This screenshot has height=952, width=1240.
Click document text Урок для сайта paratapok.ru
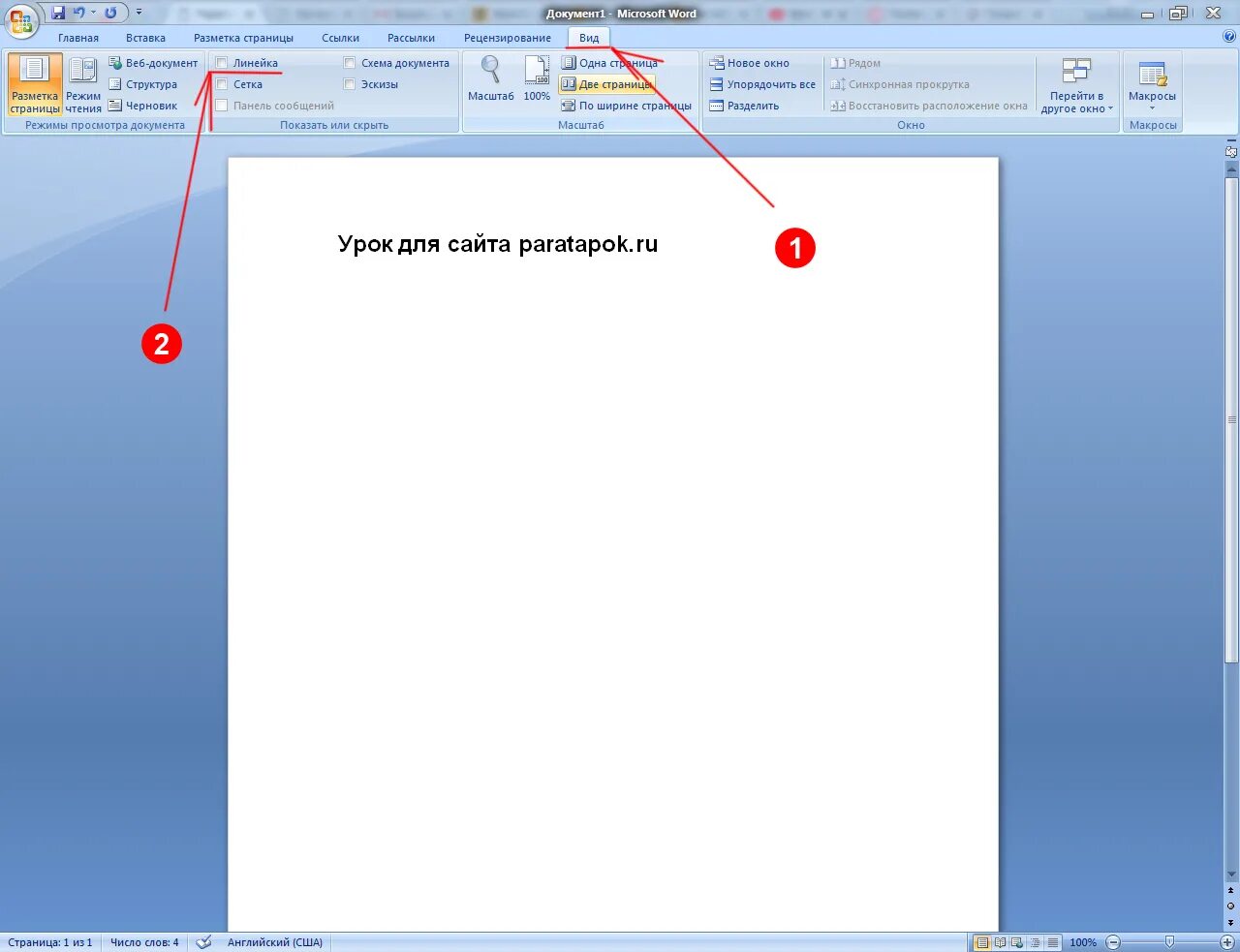498,244
